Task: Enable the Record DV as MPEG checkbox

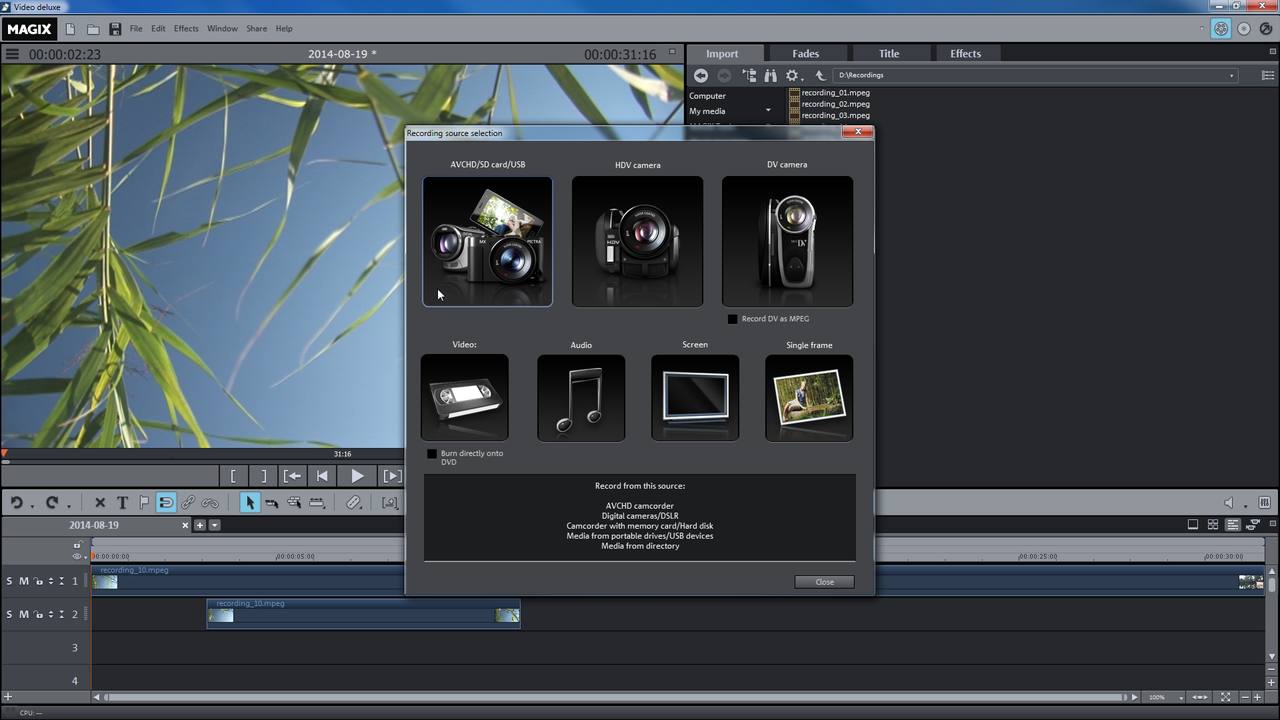Action: (x=733, y=318)
